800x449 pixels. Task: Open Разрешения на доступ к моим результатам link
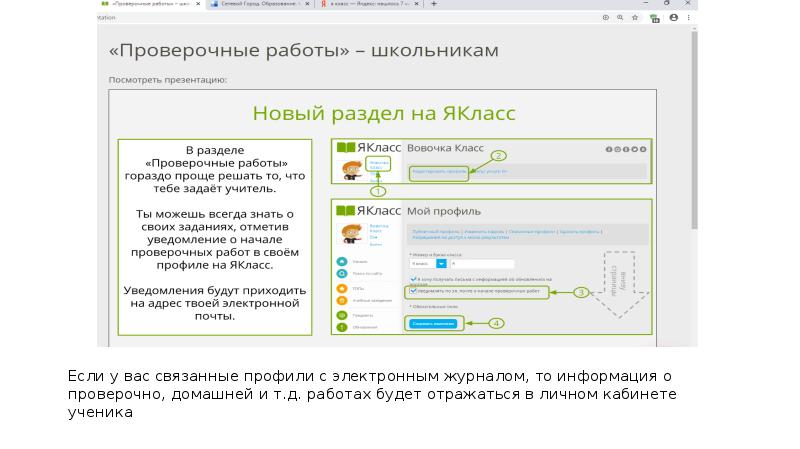point(460,237)
